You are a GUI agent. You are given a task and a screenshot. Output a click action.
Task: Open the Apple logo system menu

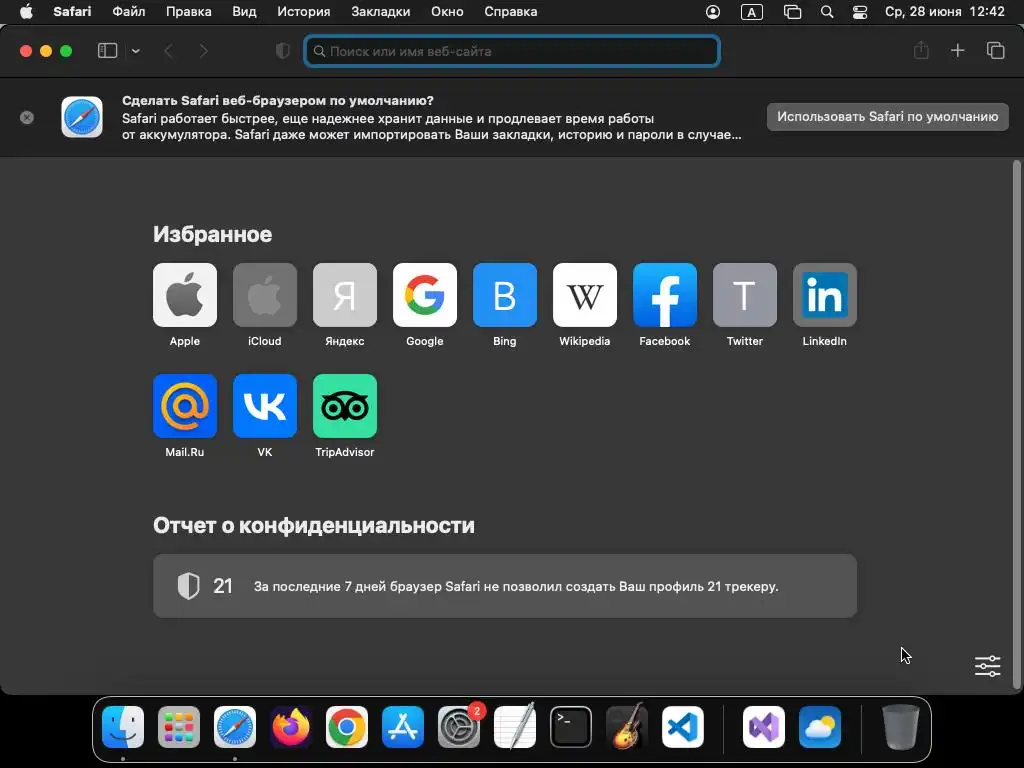pos(26,12)
